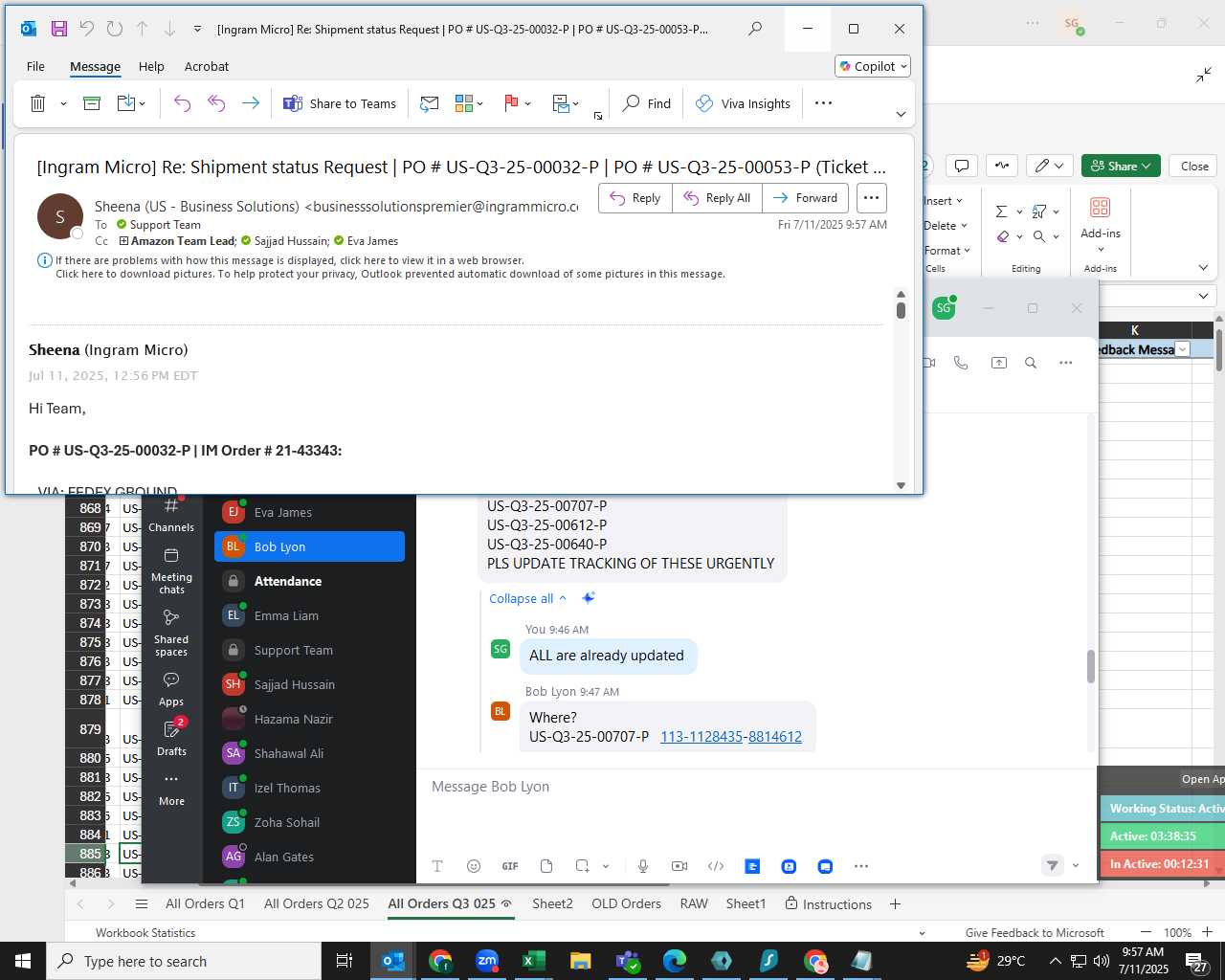This screenshot has width=1225, height=980.
Task: Open Channels in chat app sidebar
Action: [x=171, y=515]
